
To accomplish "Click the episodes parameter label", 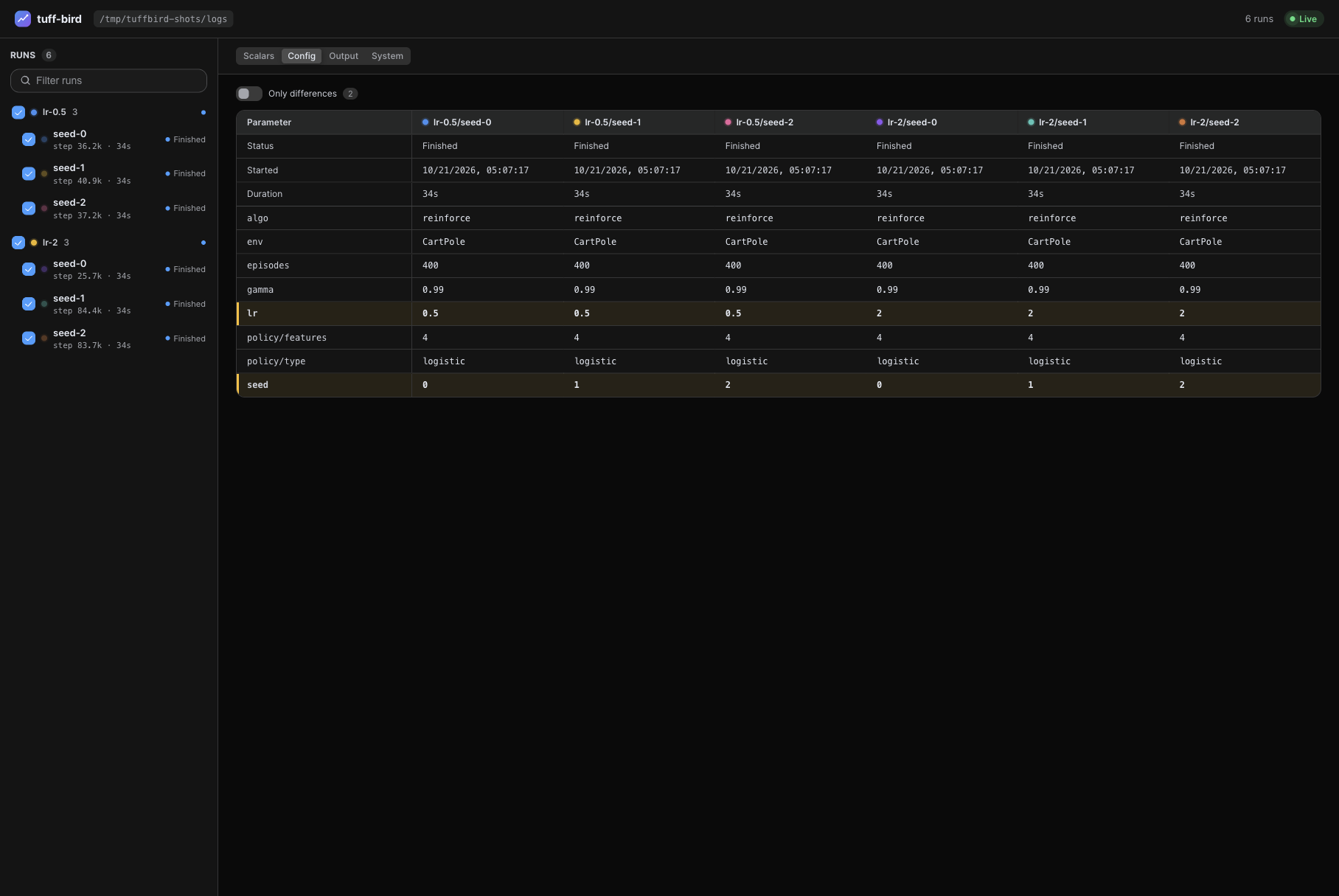I will pyautogui.click(x=268, y=265).
